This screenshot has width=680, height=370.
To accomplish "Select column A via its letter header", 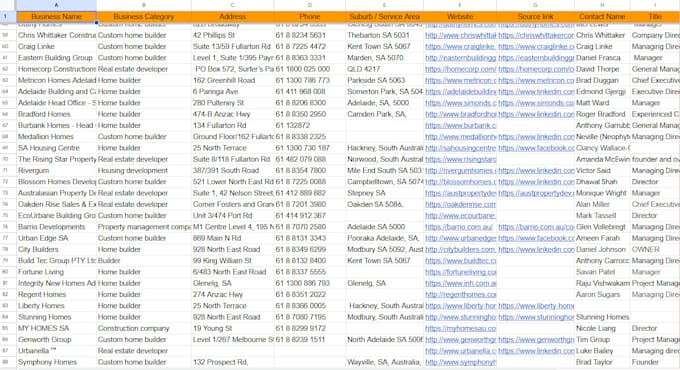I will coord(56,5).
